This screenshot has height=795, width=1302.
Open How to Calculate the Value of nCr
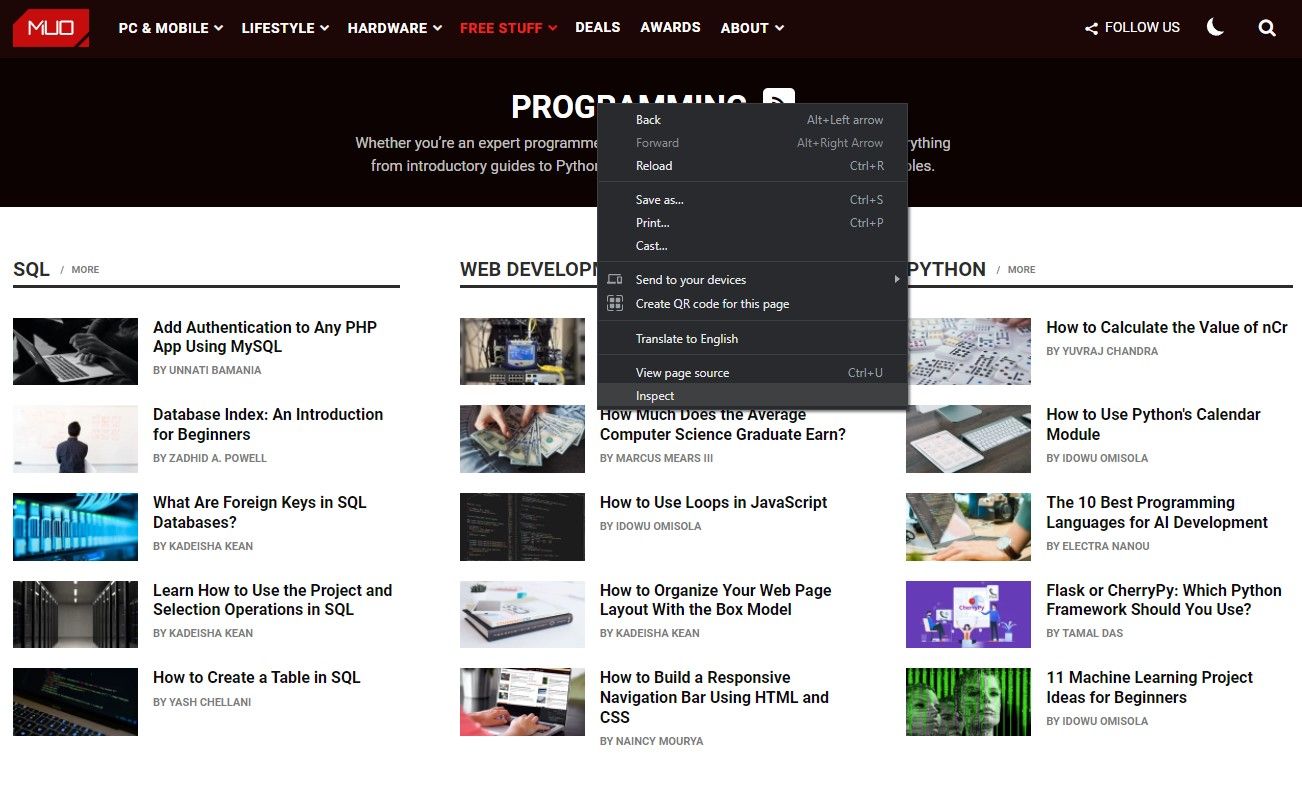pyautogui.click(x=1167, y=328)
